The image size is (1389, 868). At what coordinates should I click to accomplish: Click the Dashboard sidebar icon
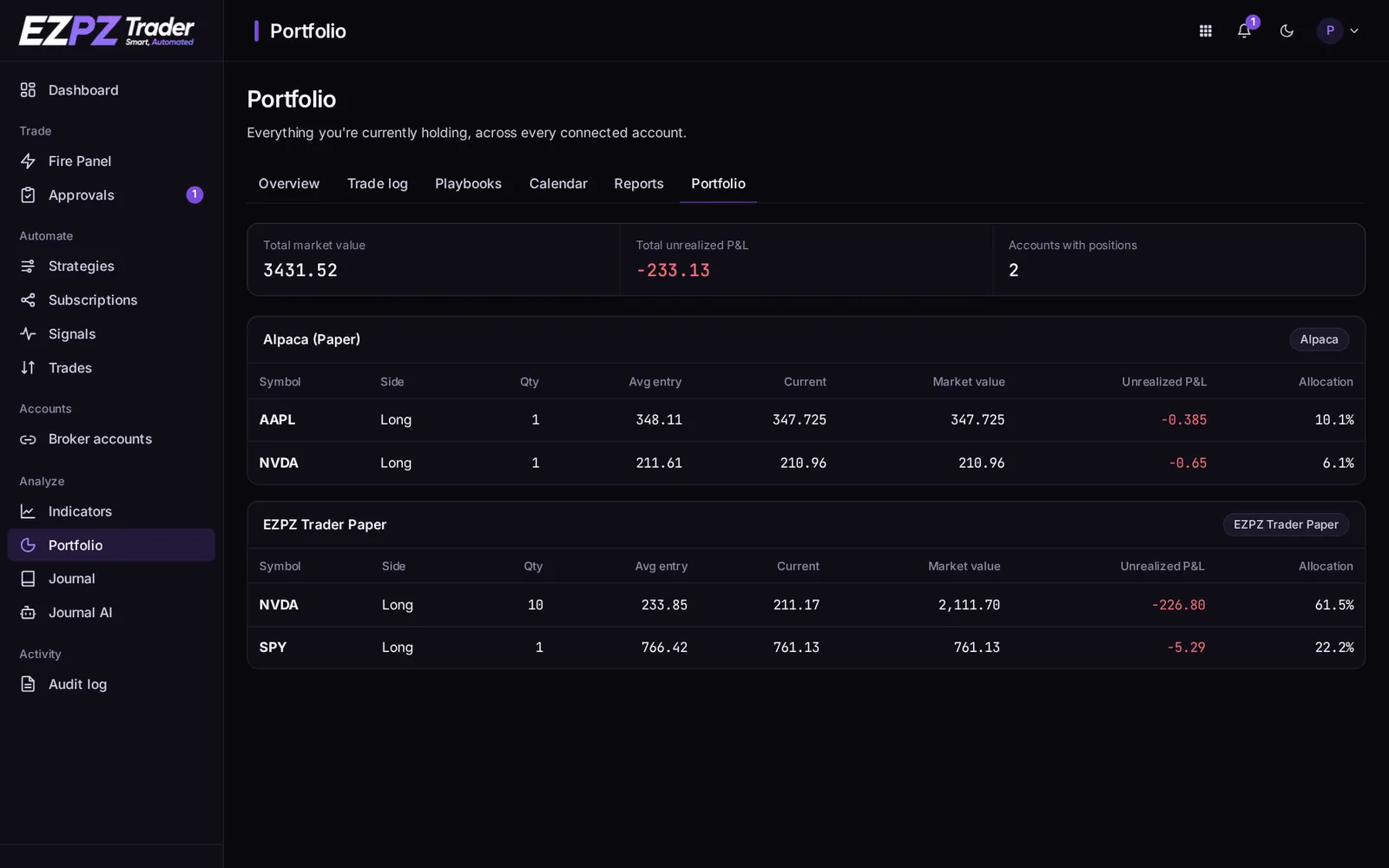[x=28, y=90]
